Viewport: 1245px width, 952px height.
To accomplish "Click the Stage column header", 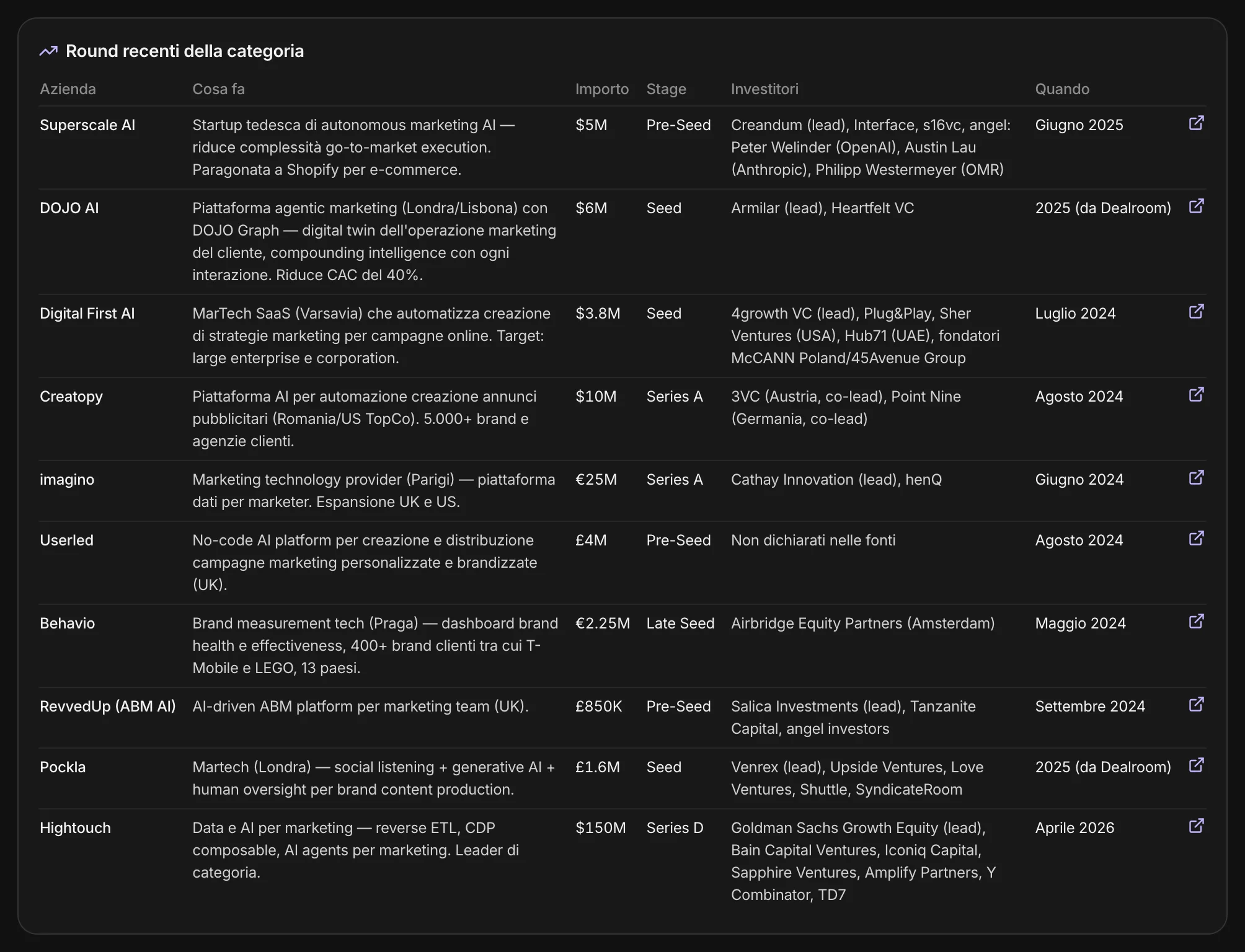I will pyautogui.click(x=666, y=89).
